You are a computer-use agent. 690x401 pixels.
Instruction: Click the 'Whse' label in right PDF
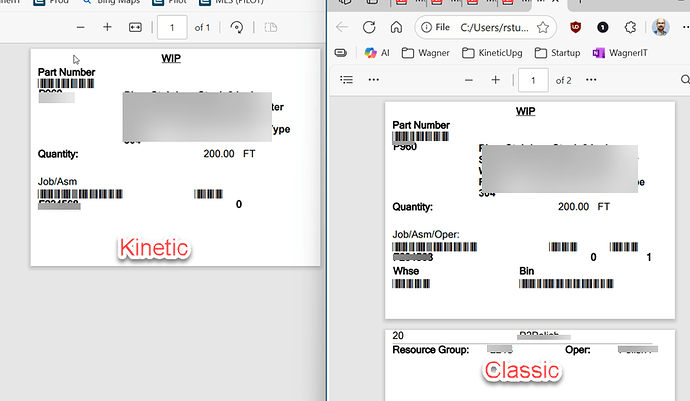coord(406,271)
